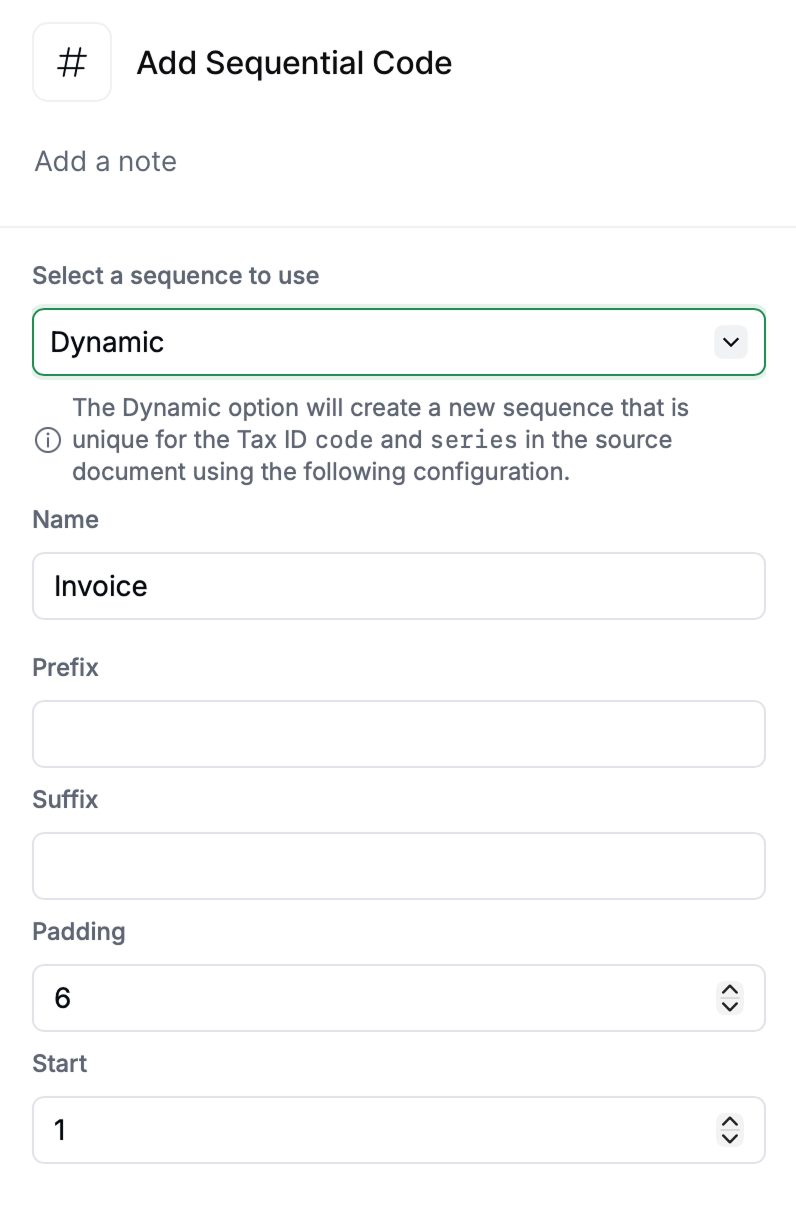Select the Padding number field
The image size is (796, 1222).
[x=370, y=998]
